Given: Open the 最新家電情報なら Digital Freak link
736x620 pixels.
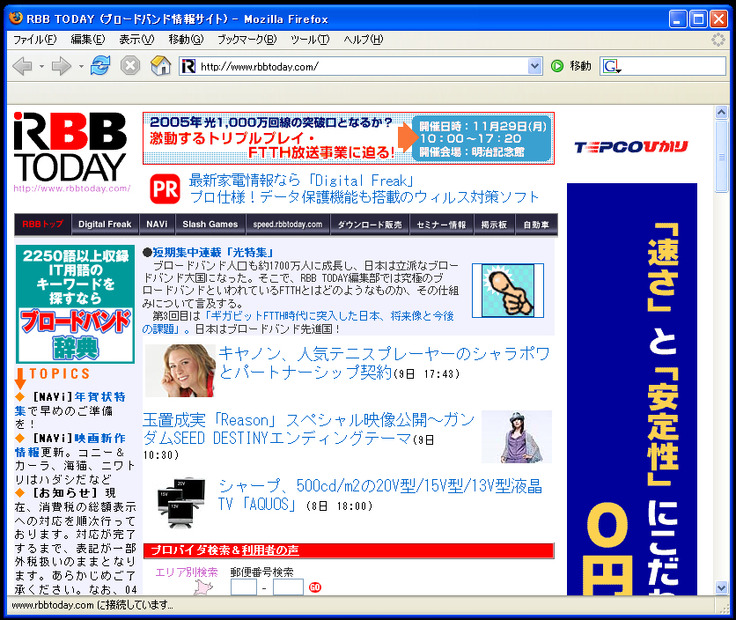Looking at the screenshot, I should [301, 181].
